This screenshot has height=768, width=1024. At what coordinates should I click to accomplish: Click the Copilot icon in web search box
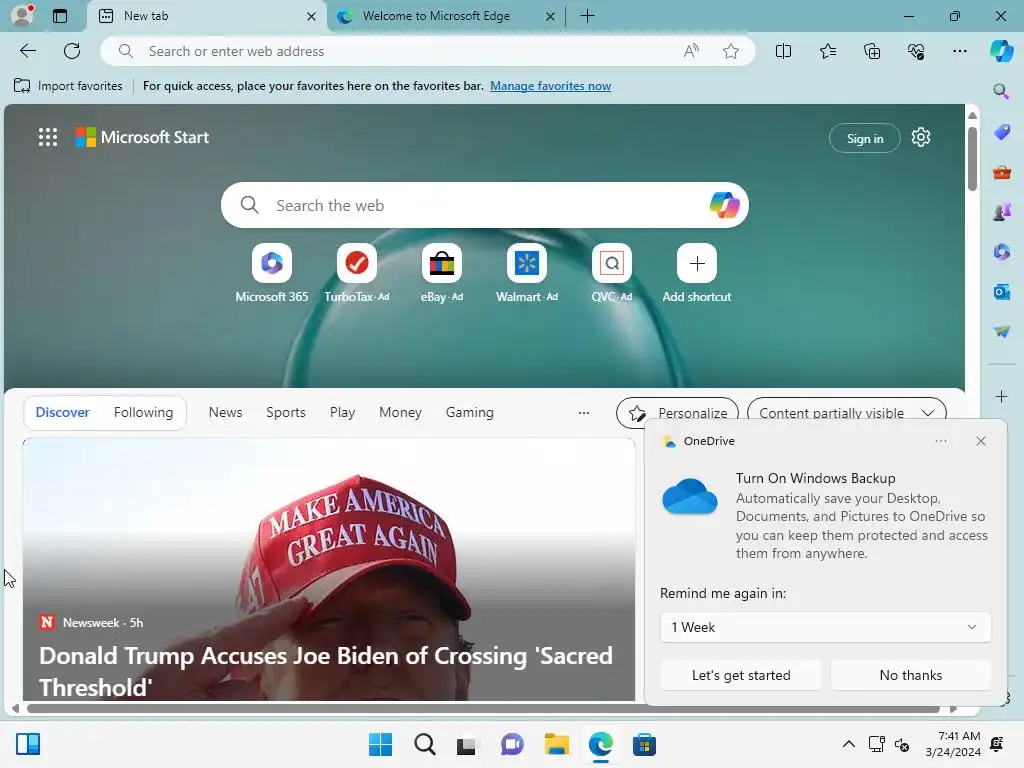click(x=724, y=205)
